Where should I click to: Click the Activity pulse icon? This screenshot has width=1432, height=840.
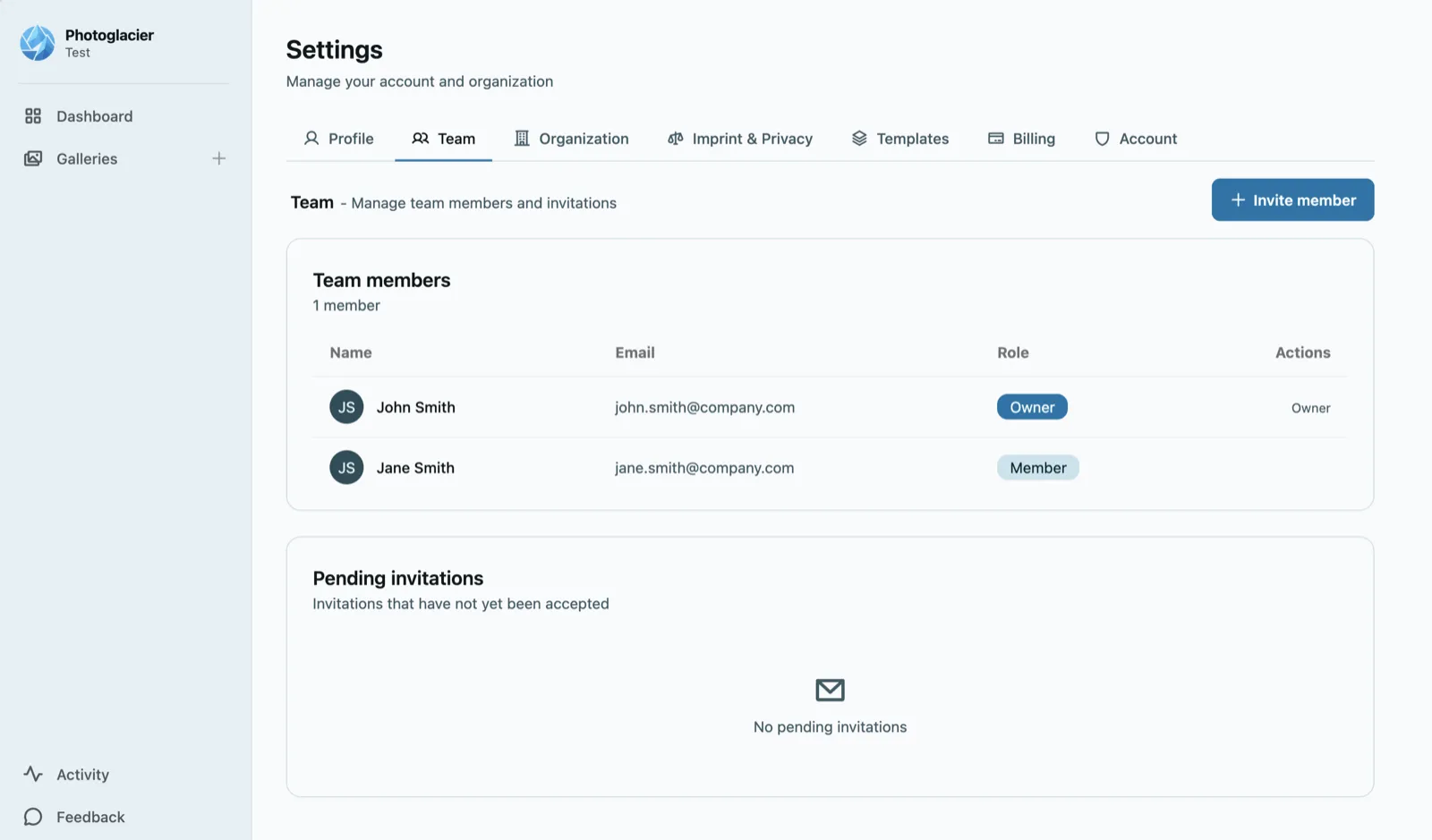[x=33, y=774]
